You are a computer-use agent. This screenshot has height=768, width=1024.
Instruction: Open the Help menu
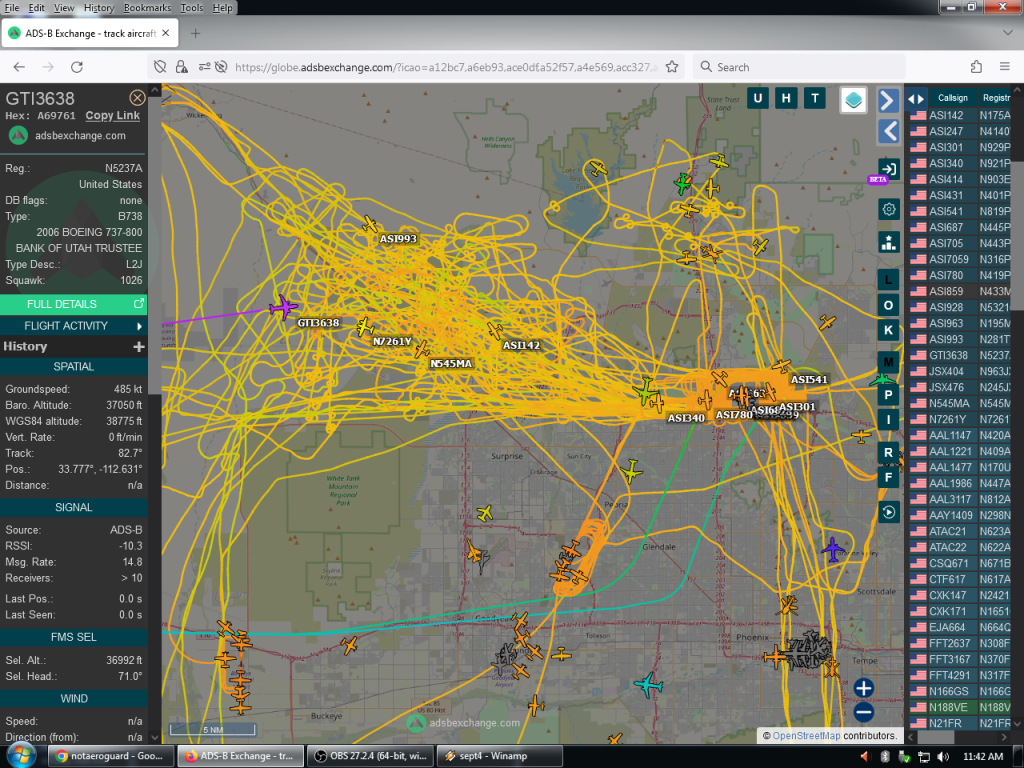222,8
